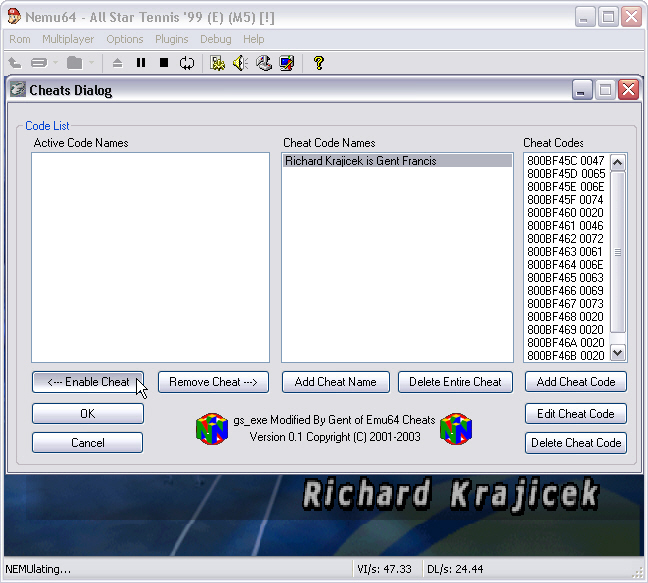Click the Edit Cheat Code button
The height and width of the screenshot is (583, 648).
[x=576, y=414]
